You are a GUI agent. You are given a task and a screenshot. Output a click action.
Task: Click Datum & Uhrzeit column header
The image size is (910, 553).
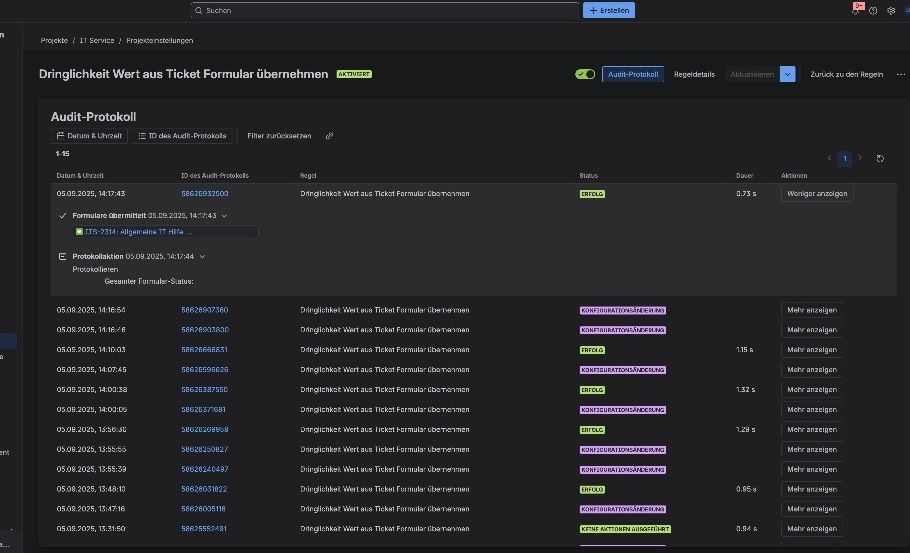(80, 175)
